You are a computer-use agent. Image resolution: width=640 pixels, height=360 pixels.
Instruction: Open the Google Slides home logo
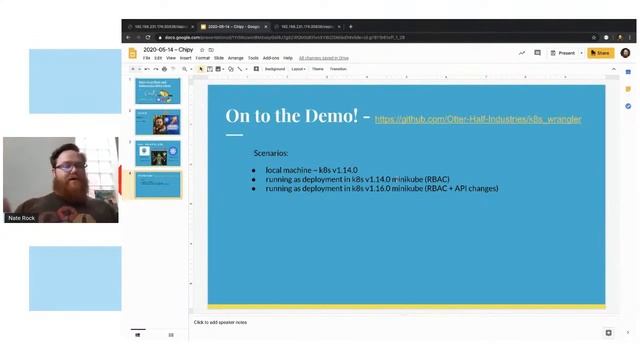click(133, 53)
